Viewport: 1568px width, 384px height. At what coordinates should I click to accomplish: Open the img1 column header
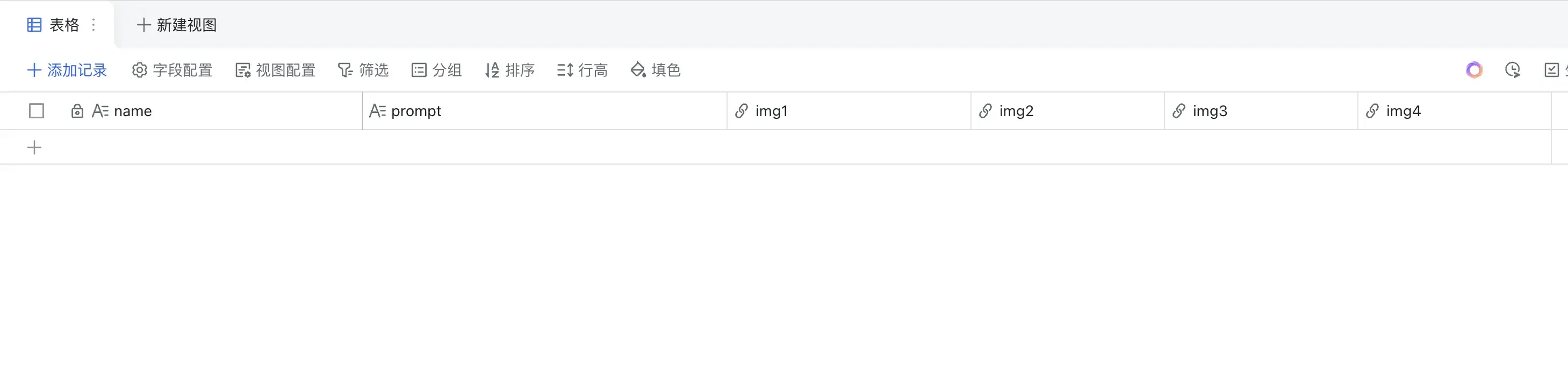click(771, 111)
